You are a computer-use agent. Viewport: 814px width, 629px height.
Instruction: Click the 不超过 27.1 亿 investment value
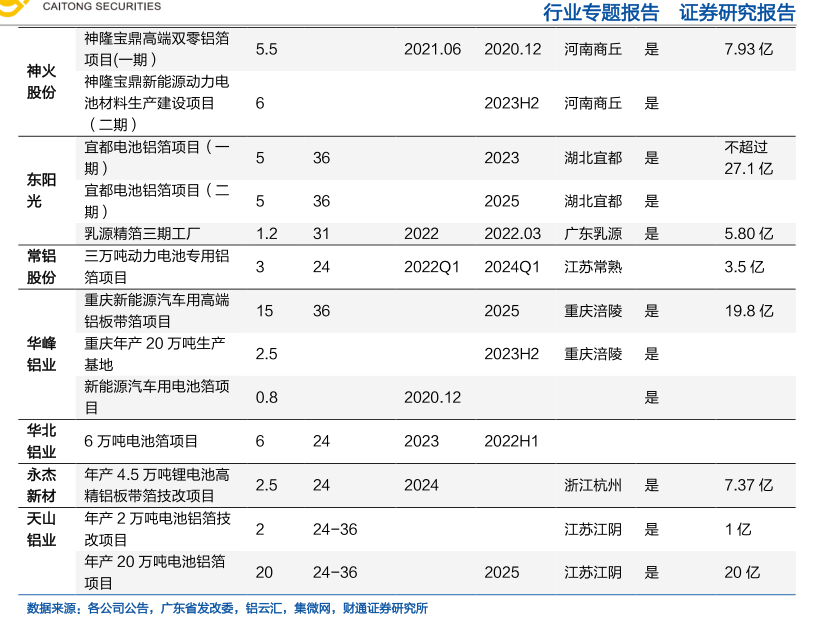(748, 158)
